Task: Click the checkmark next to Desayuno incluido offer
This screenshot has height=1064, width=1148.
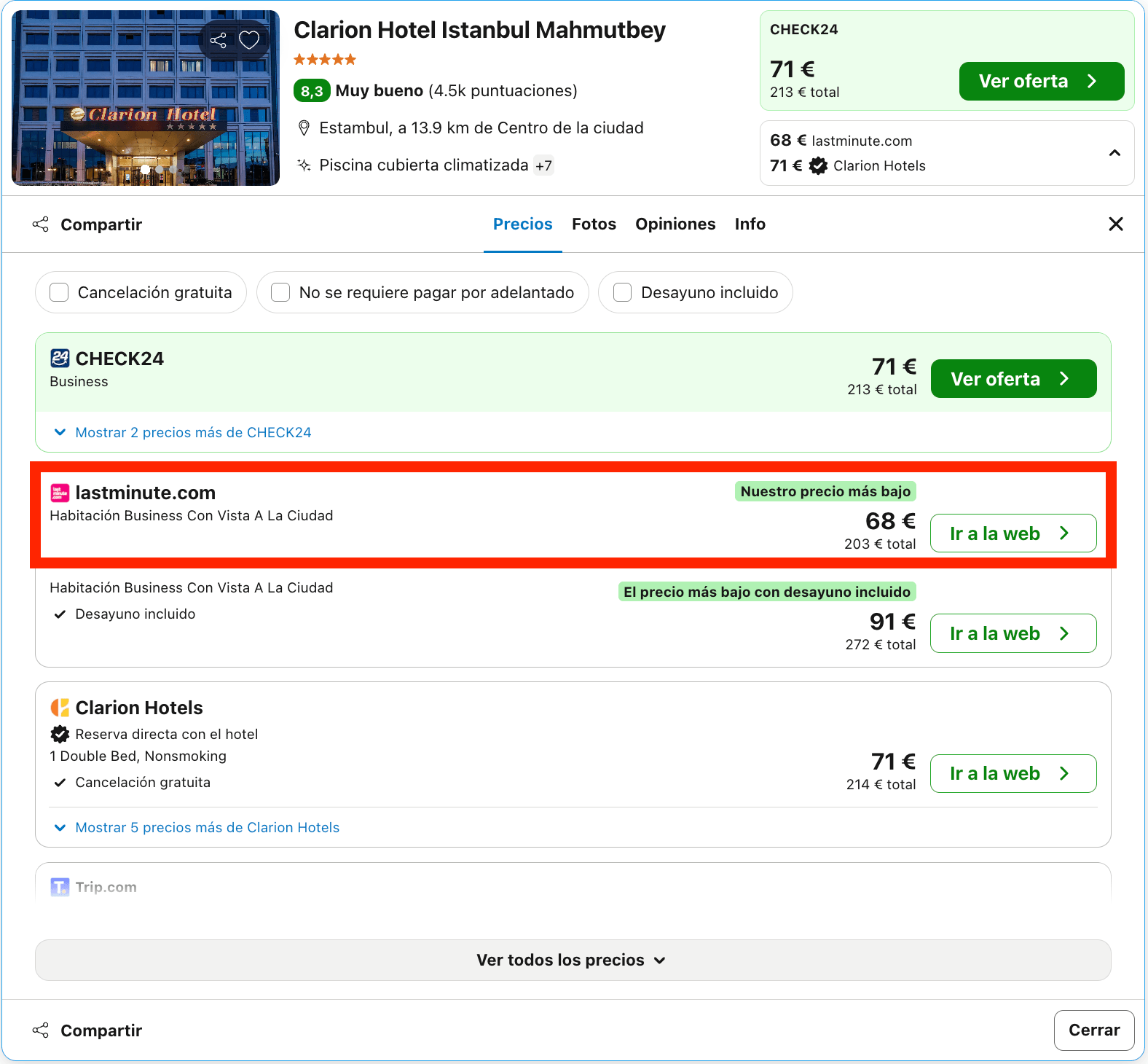Action: pos(60,614)
